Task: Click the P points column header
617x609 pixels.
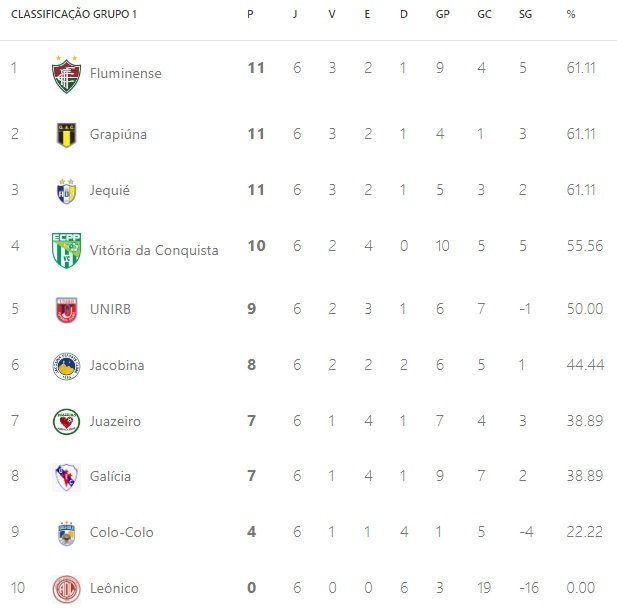Action: tap(250, 14)
